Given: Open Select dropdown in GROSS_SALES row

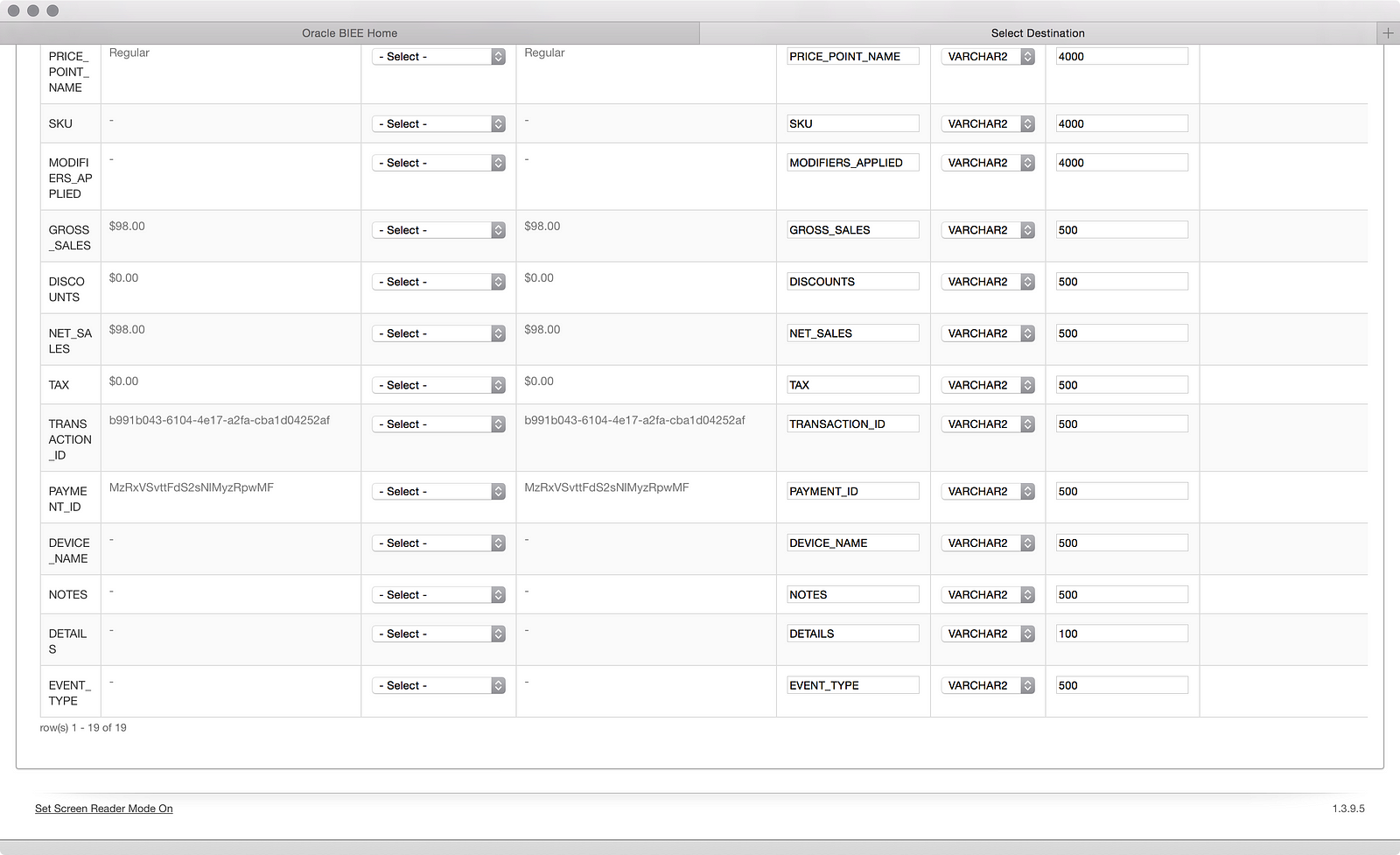Looking at the screenshot, I should [439, 230].
